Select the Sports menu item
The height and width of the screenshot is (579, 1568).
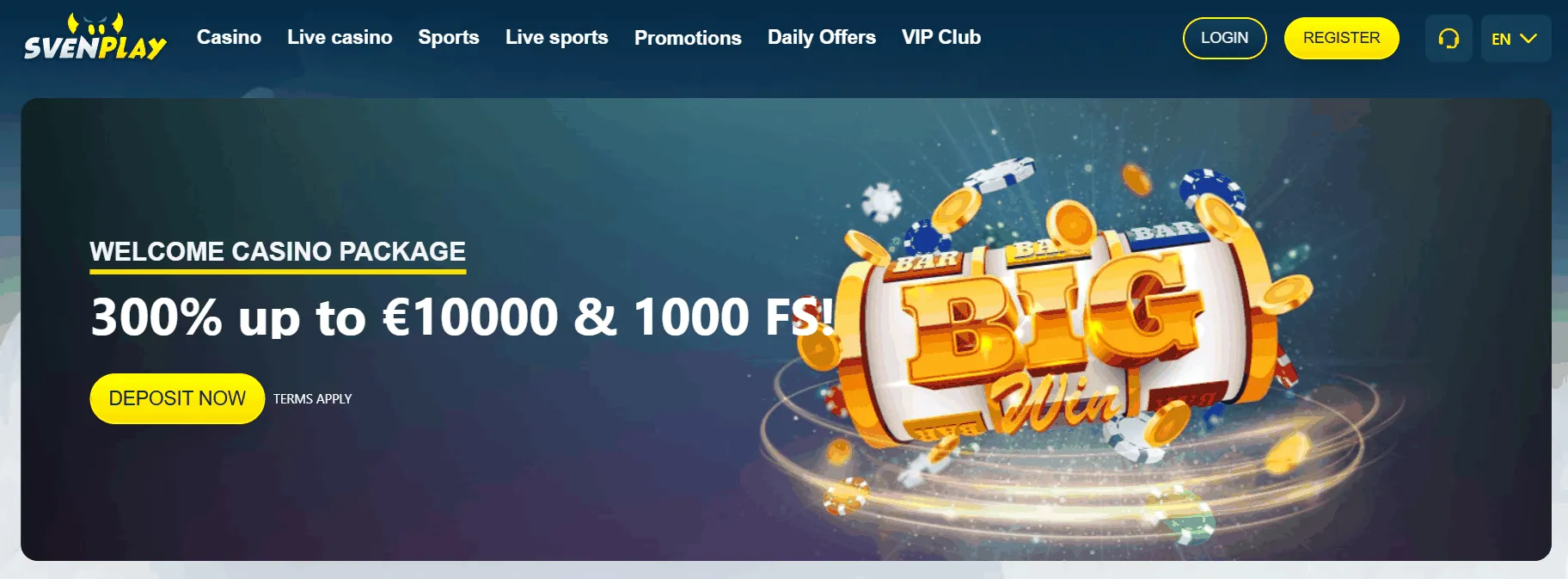coord(449,37)
